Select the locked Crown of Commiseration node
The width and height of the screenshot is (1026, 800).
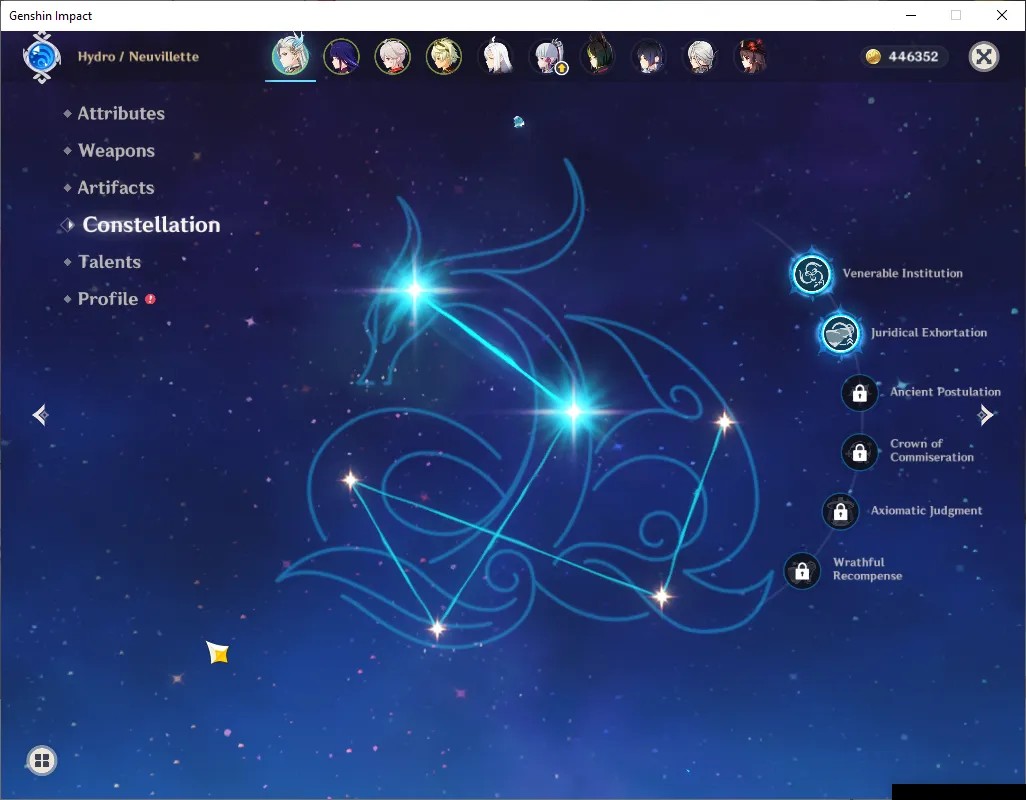[859, 451]
